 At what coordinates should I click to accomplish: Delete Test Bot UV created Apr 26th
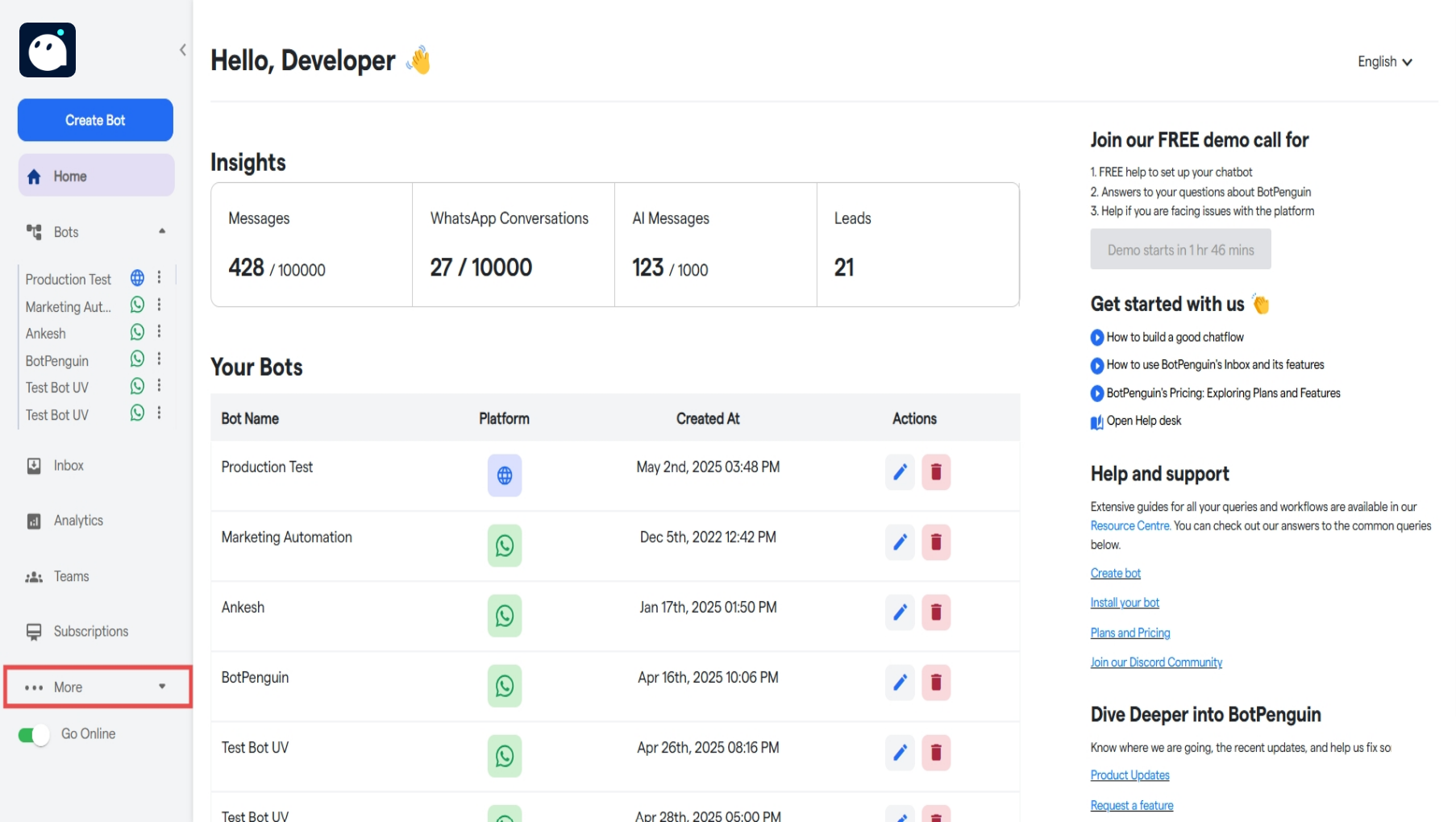[936, 753]
